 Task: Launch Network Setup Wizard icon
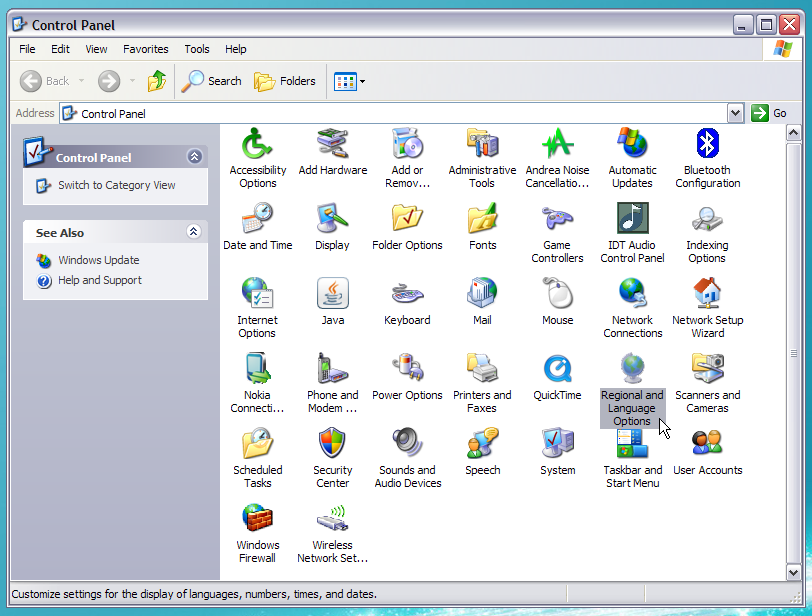[707, 294]
